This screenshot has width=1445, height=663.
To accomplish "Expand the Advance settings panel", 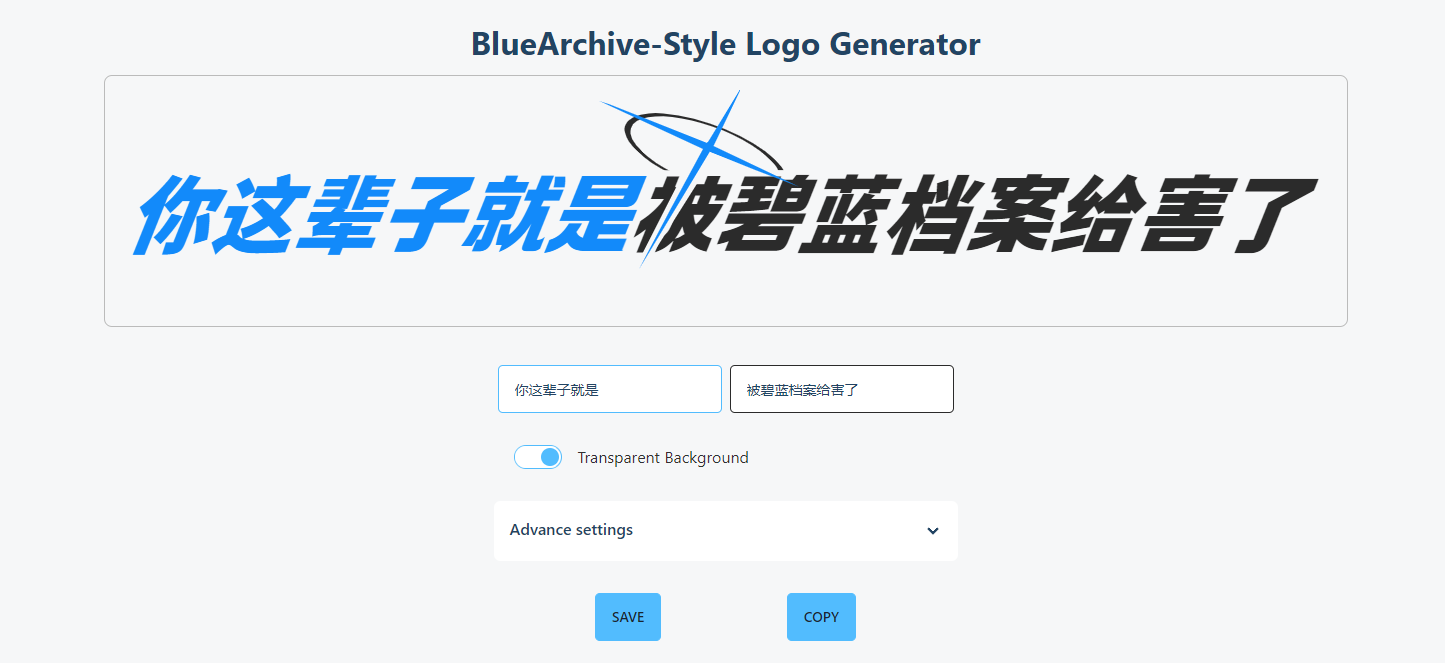I will 726,531.
